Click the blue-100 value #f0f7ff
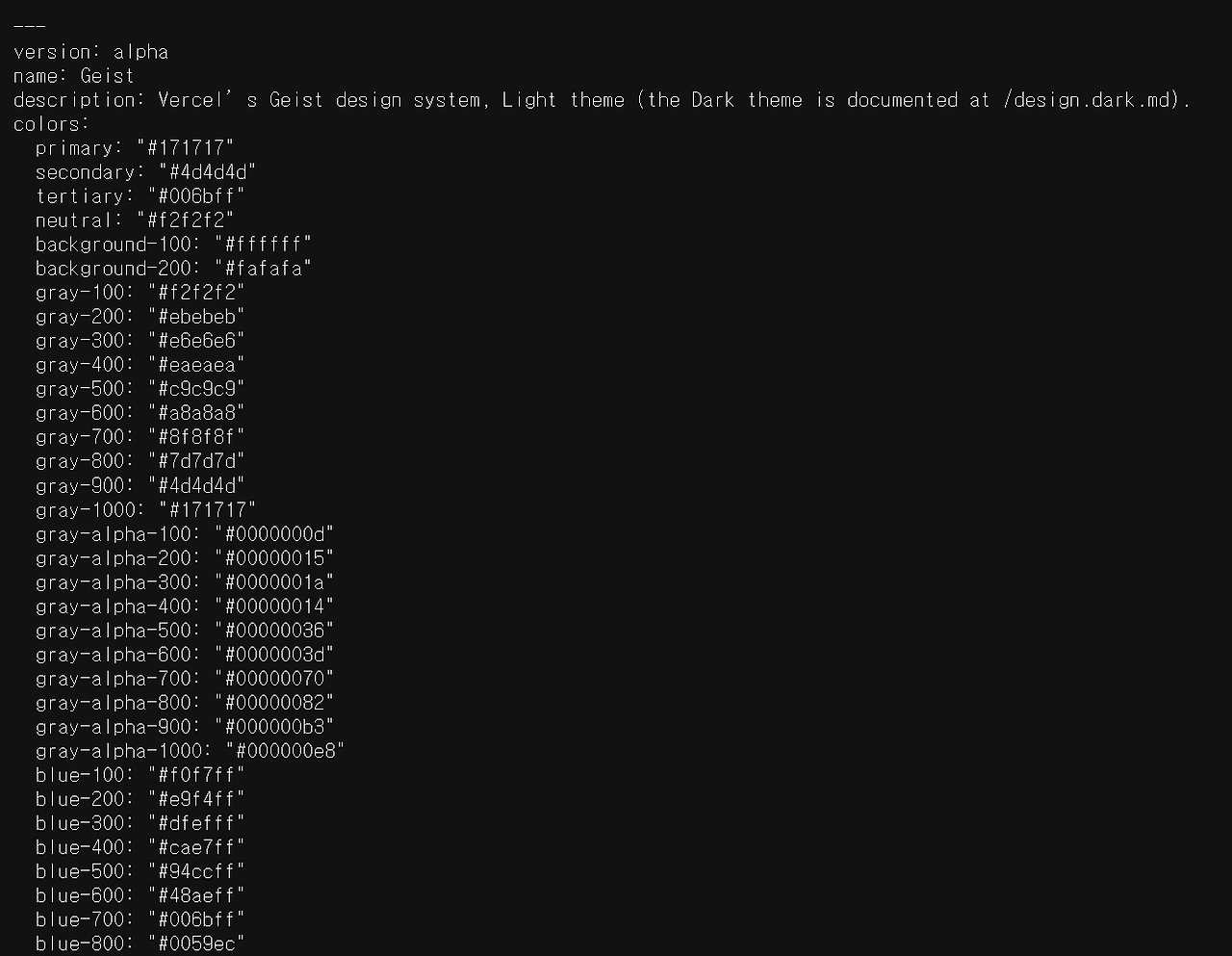 (196, 775)
